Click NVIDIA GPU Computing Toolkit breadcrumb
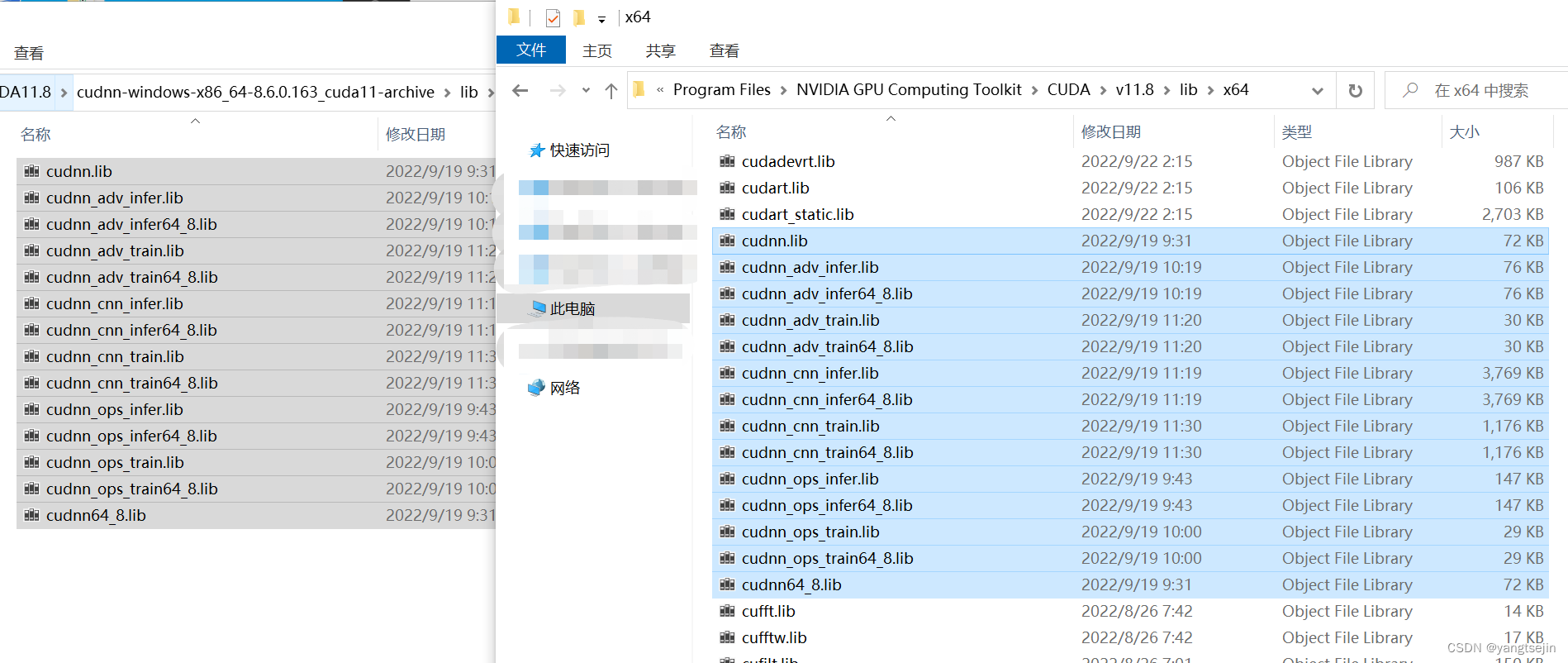Screen dimensions: 1568x663 pos(909,89)
